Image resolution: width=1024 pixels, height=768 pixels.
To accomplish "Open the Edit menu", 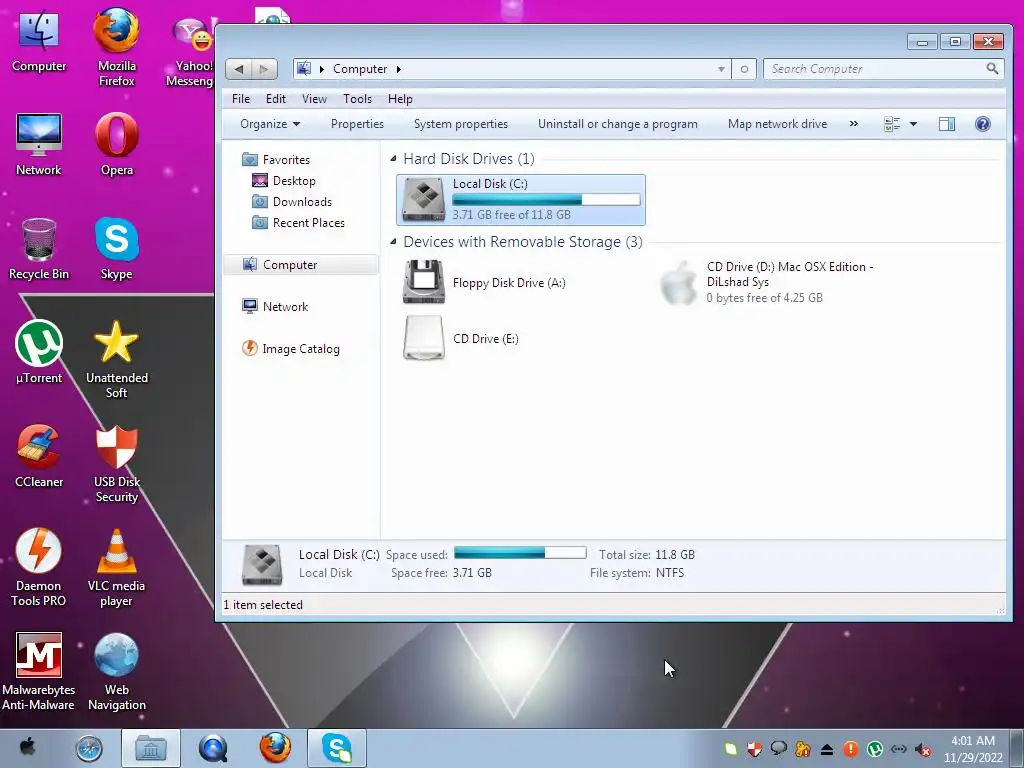I will pos(276,99).
